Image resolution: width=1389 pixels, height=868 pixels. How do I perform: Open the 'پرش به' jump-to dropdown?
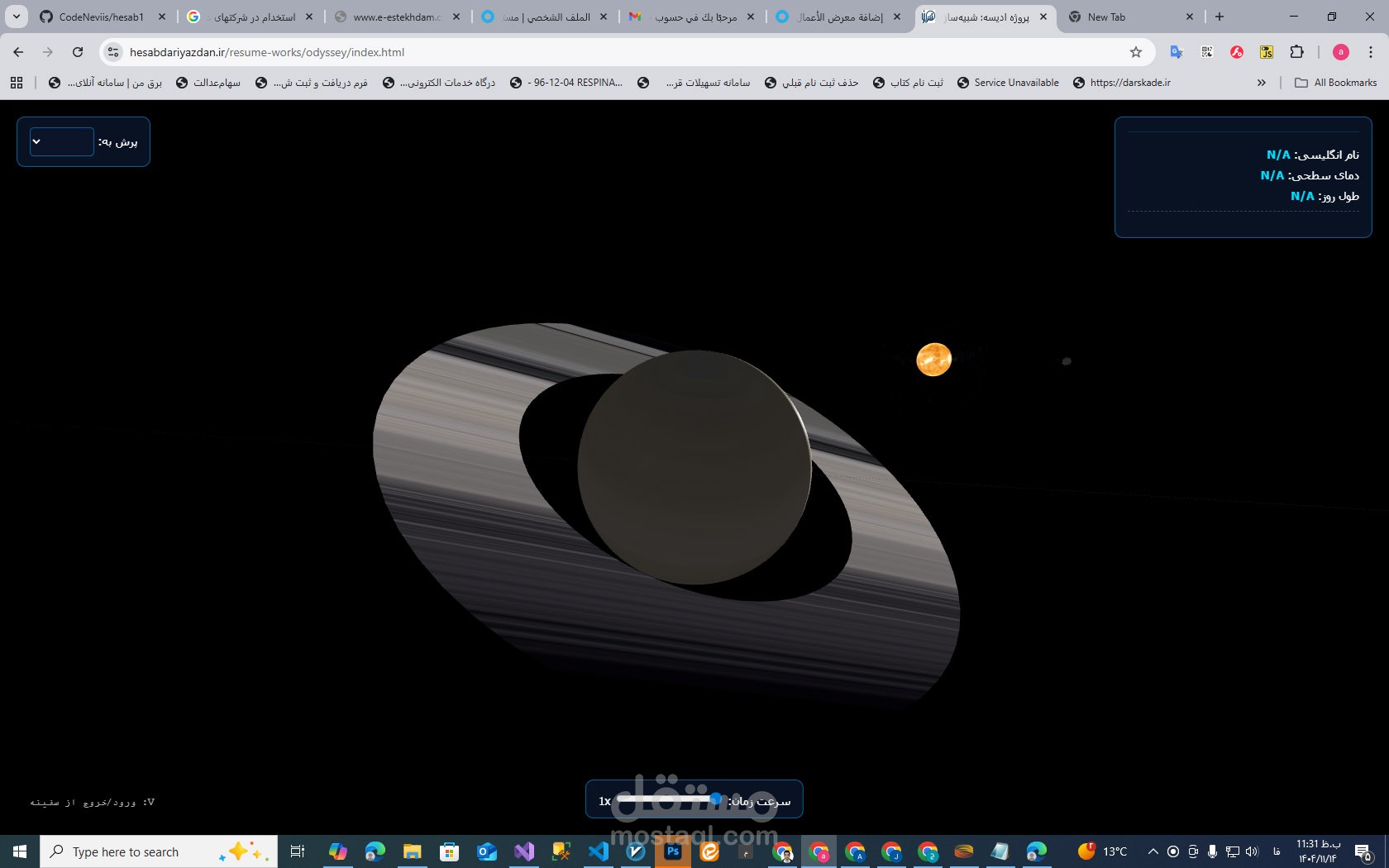pyautogui.click(x=62, y=141)
